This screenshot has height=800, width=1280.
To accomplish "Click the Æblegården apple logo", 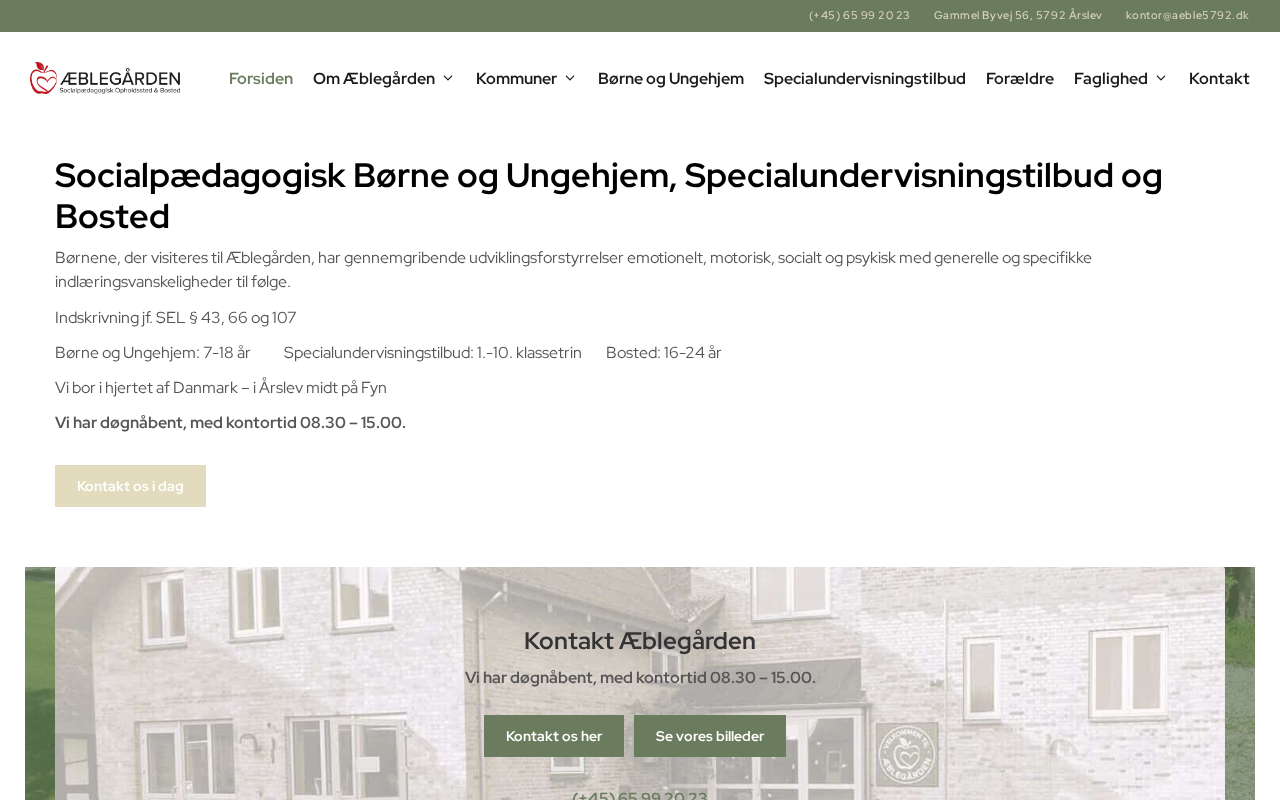I will [105, 78].
